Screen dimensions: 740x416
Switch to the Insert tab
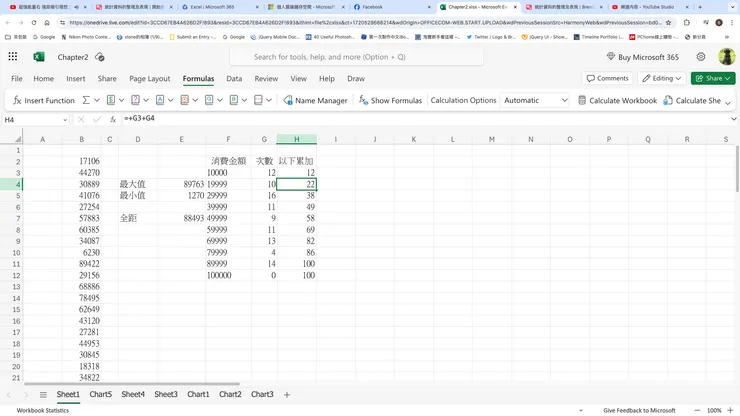click(76, 78)
